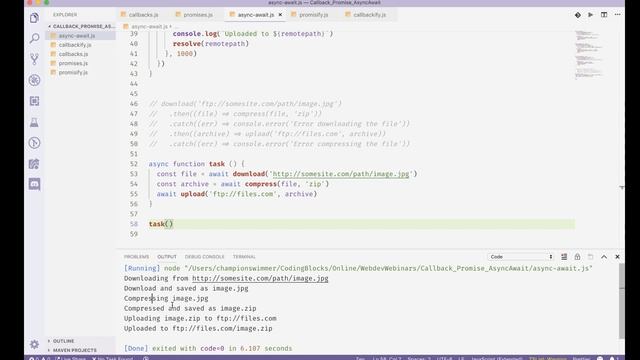
Task: Maximize the panel with the up chevron
Action: pyautogui.click(x=604, y=257)
